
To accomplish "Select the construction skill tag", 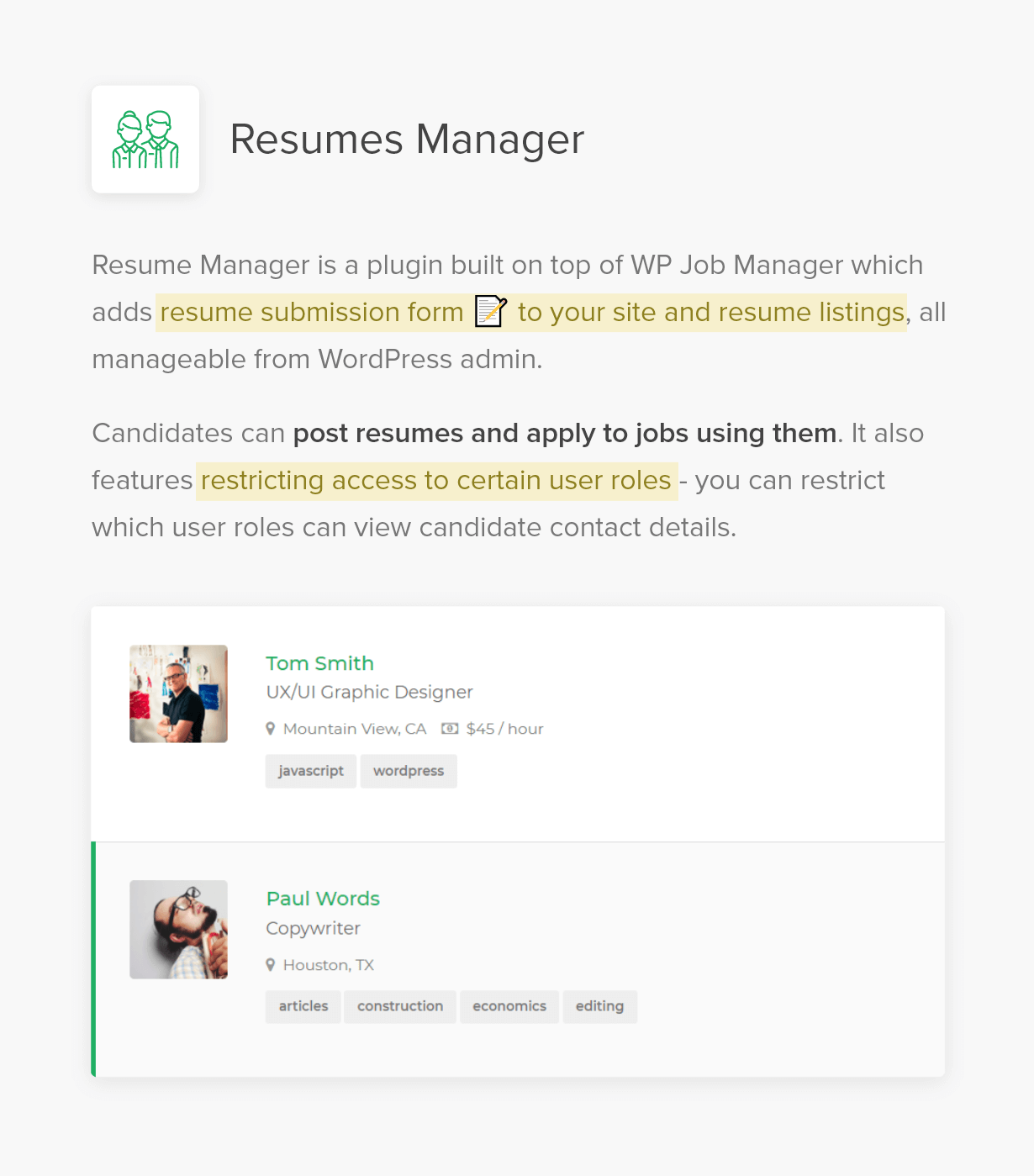I will (x=400, y=1006).
